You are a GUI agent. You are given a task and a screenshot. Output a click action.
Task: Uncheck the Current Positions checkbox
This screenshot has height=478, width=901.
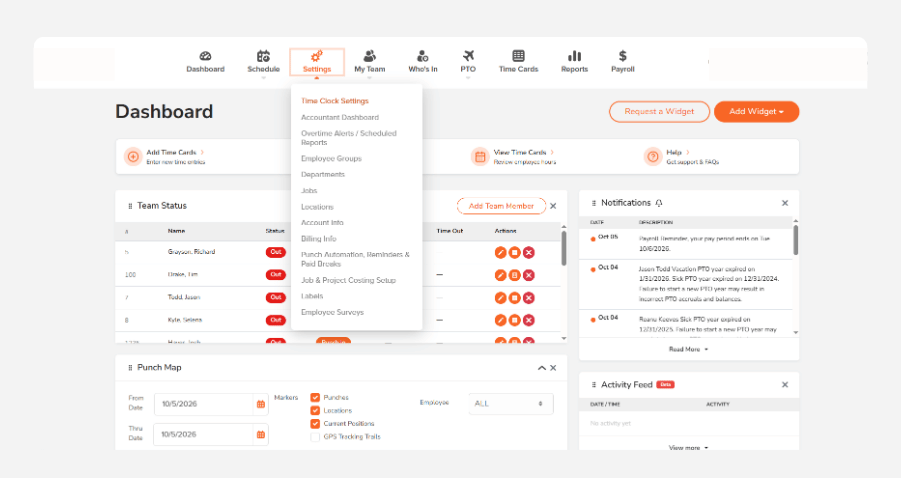[315, 423]
